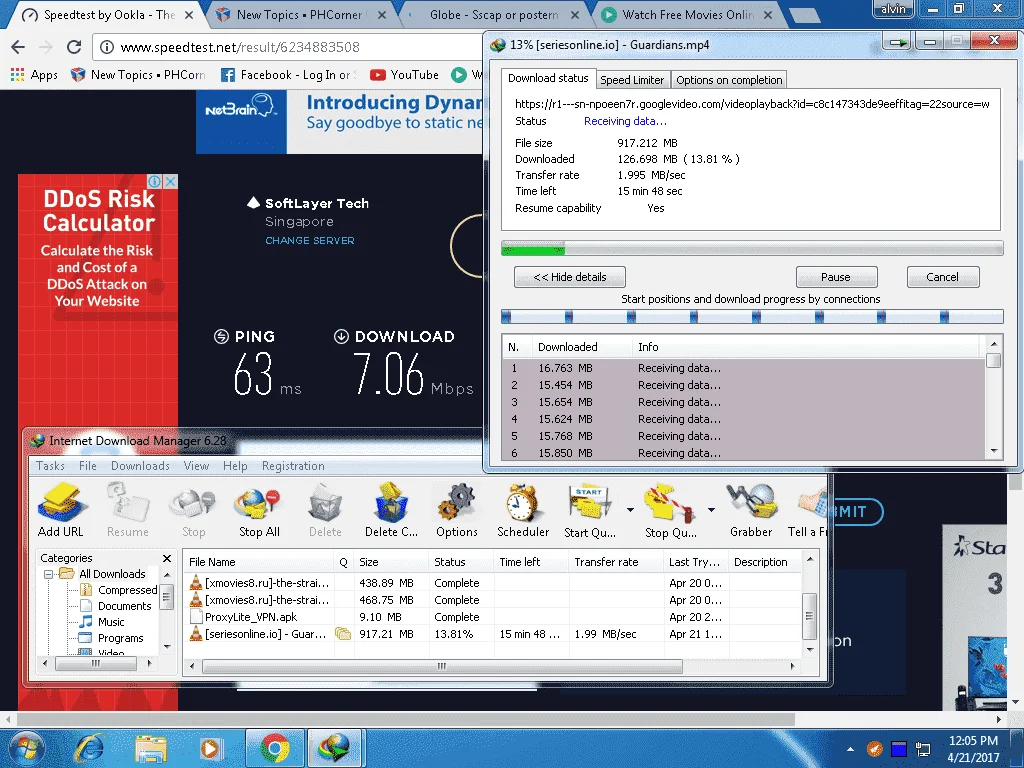
Task: Open the Grabber tool icon
Action: pos(751,509)
